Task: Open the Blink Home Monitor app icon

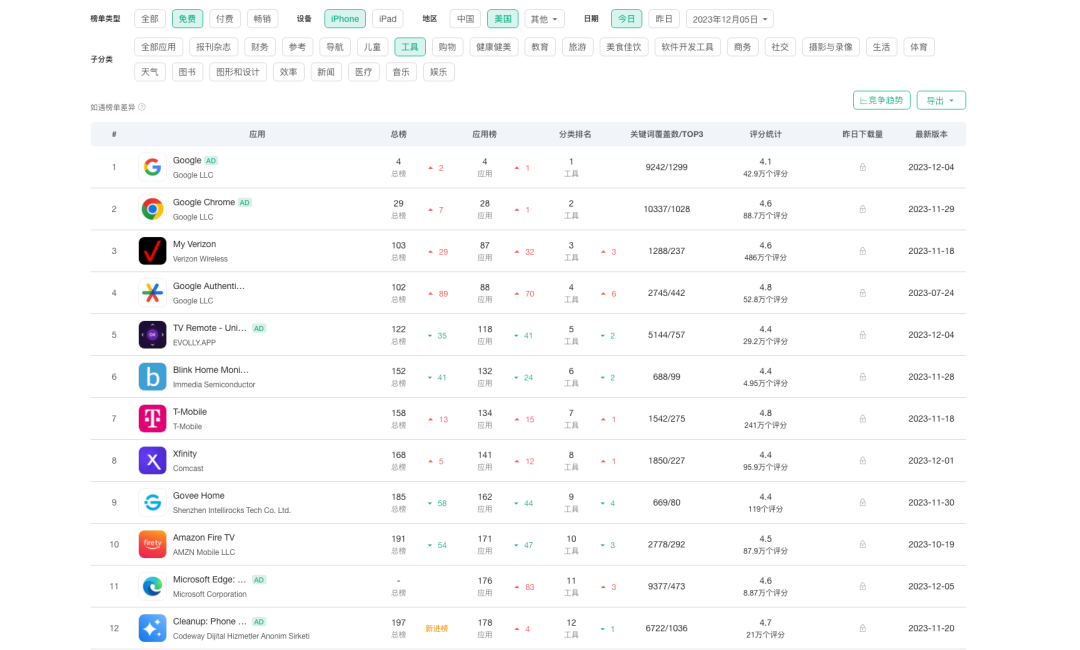Action: coord(152,377)
